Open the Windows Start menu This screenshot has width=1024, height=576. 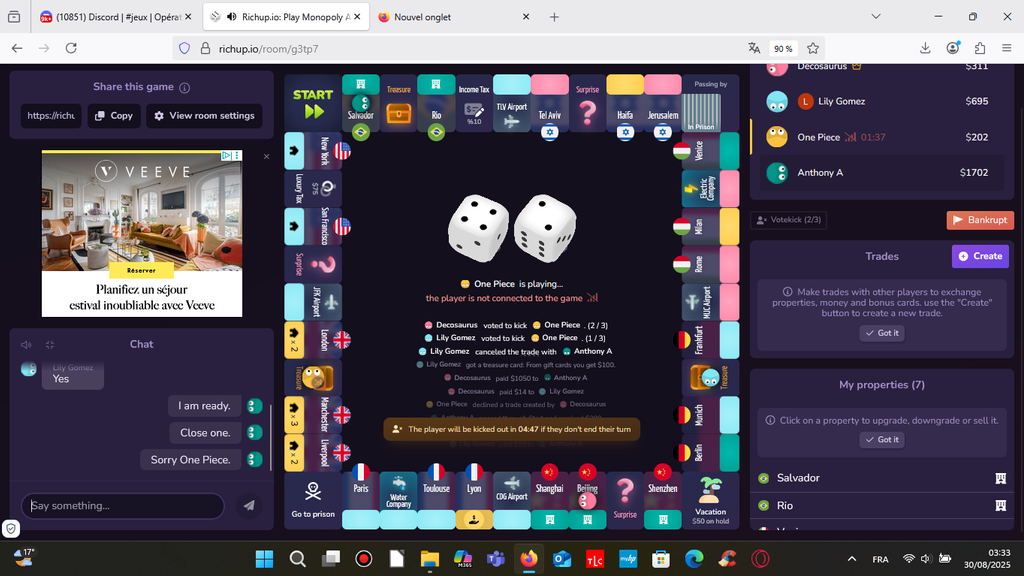tap(264, 559)
